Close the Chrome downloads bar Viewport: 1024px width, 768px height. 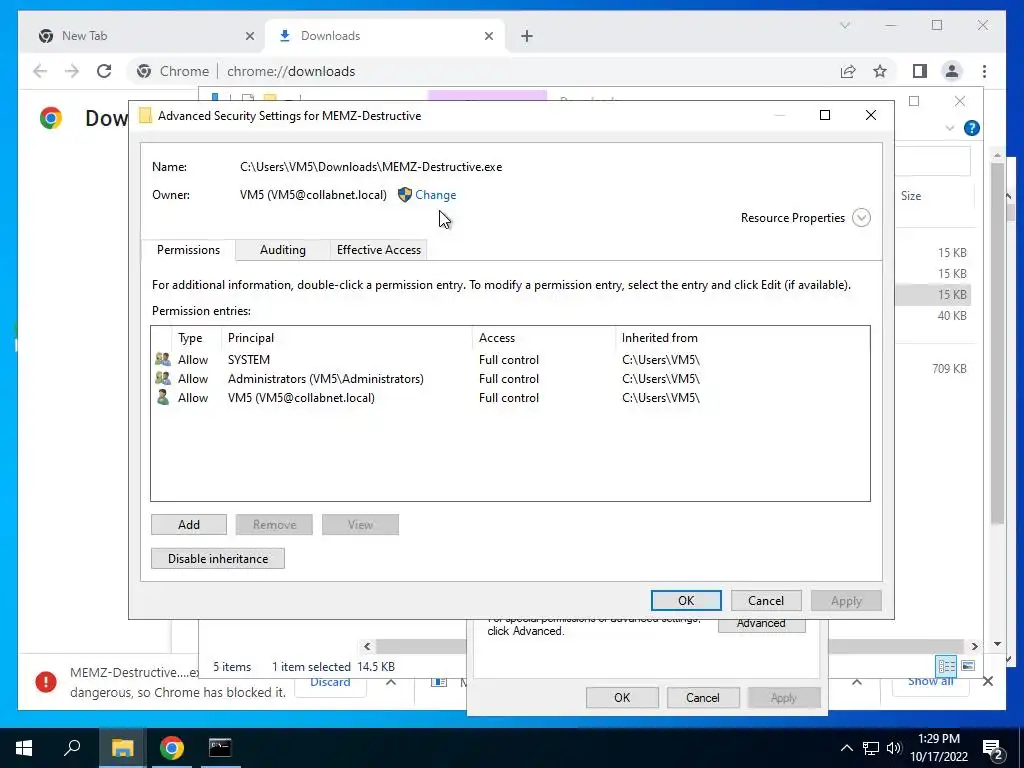(x=987, y=682)
